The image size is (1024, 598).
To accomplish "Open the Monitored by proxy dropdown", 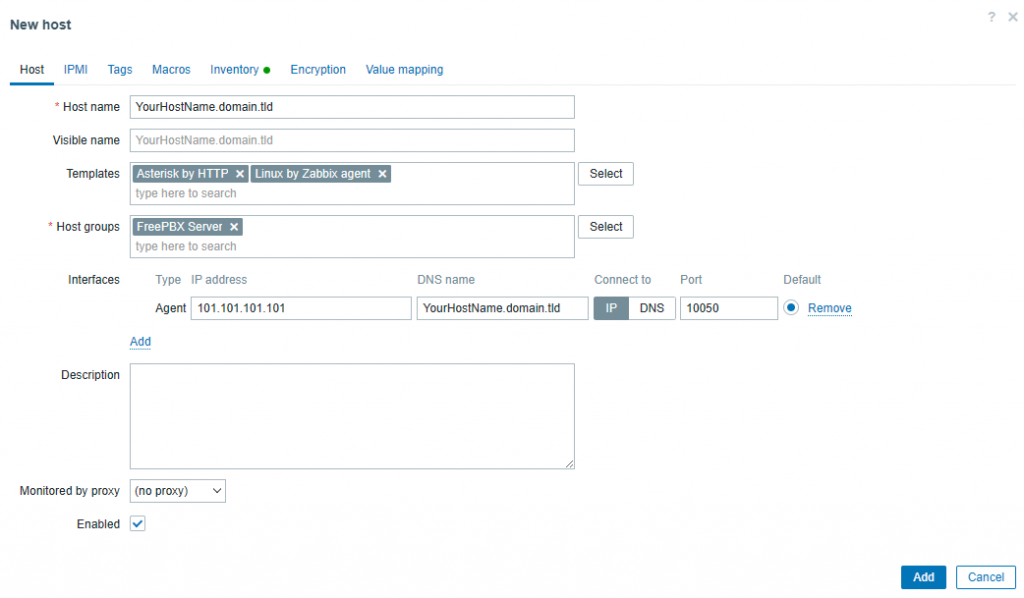I will (178, 491).
